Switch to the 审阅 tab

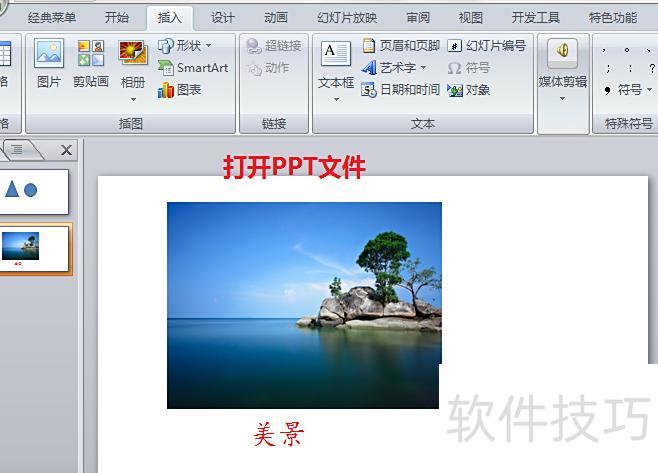418,18
